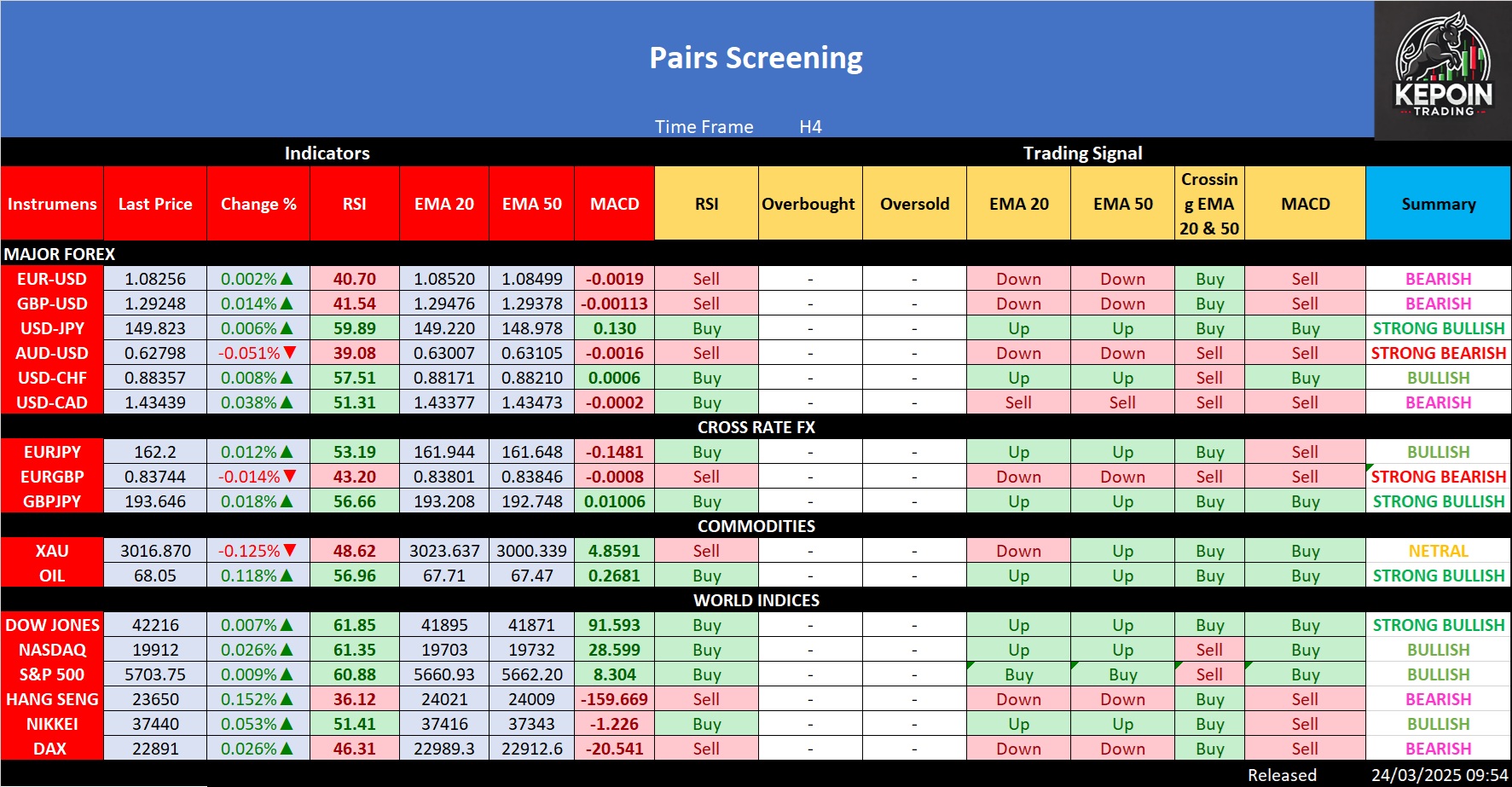Select the Summary column header

pyautogui.click(x=1438, y=204)
